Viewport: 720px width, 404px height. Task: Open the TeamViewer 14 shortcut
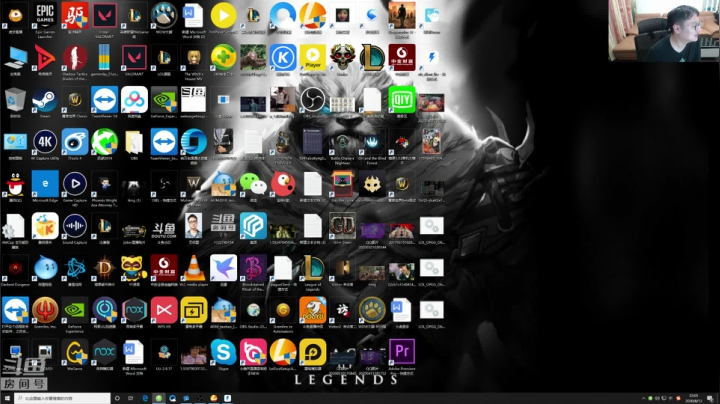coord(105,100)
